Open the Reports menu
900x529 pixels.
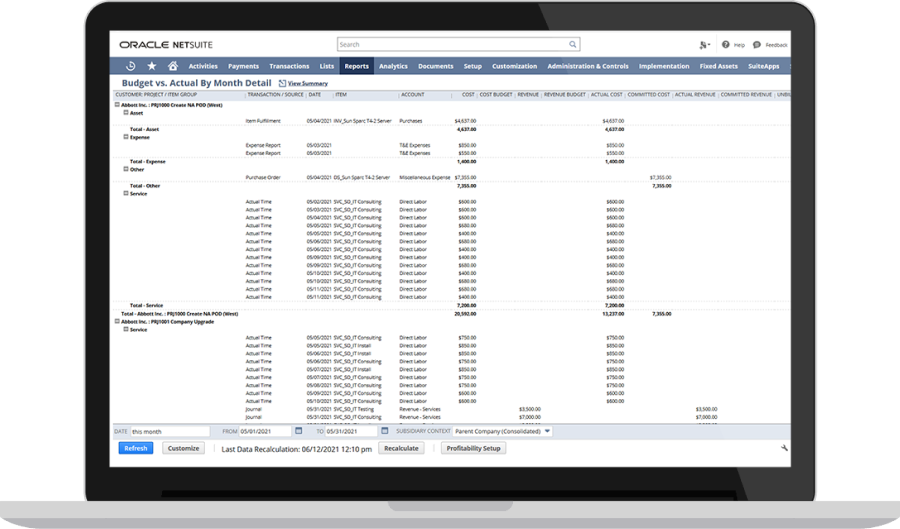tap(356, 66)
